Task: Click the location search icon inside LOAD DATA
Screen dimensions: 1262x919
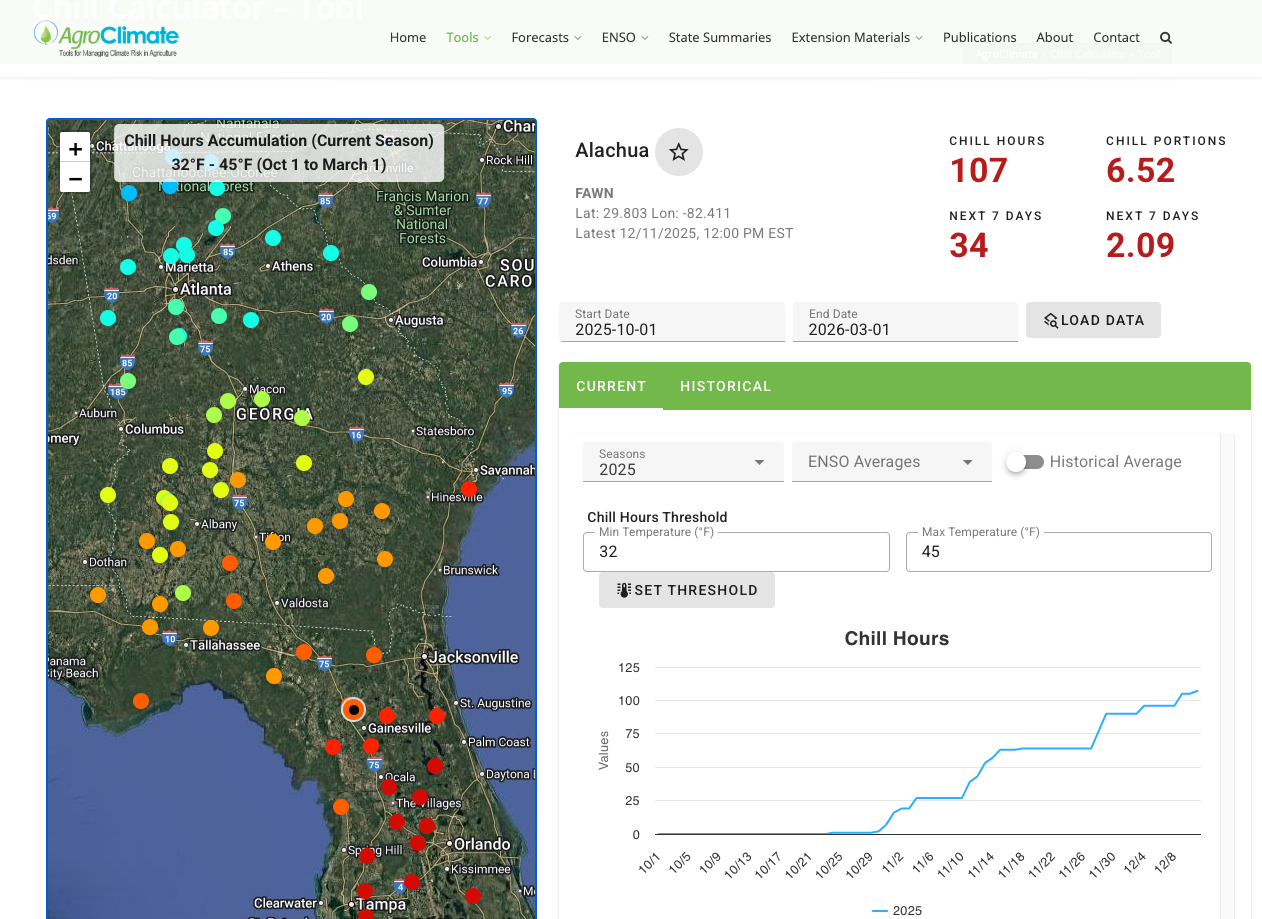Action: click(x=1051, y=320)
